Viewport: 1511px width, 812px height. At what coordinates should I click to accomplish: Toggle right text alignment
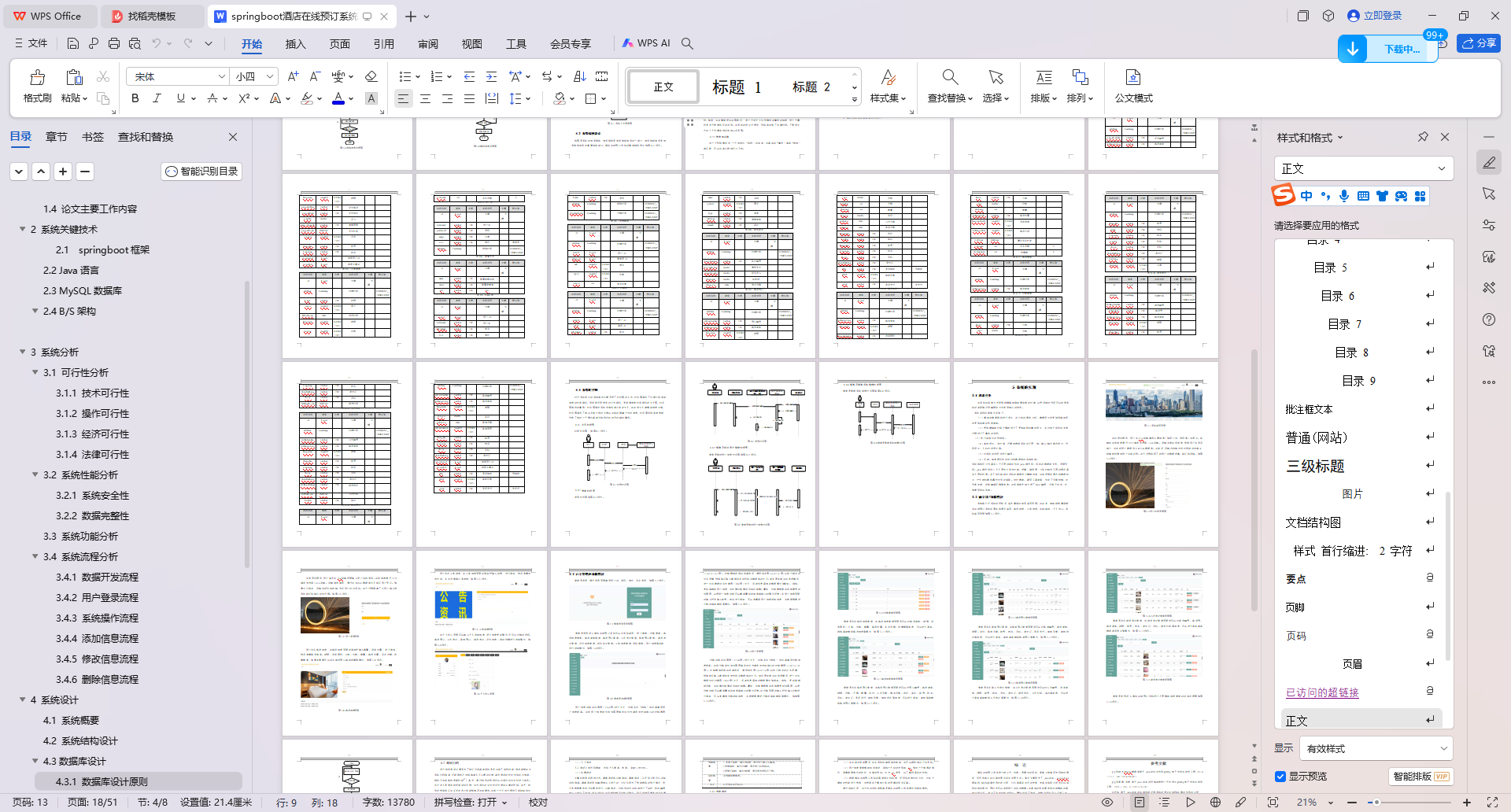(x=447, y=98)
